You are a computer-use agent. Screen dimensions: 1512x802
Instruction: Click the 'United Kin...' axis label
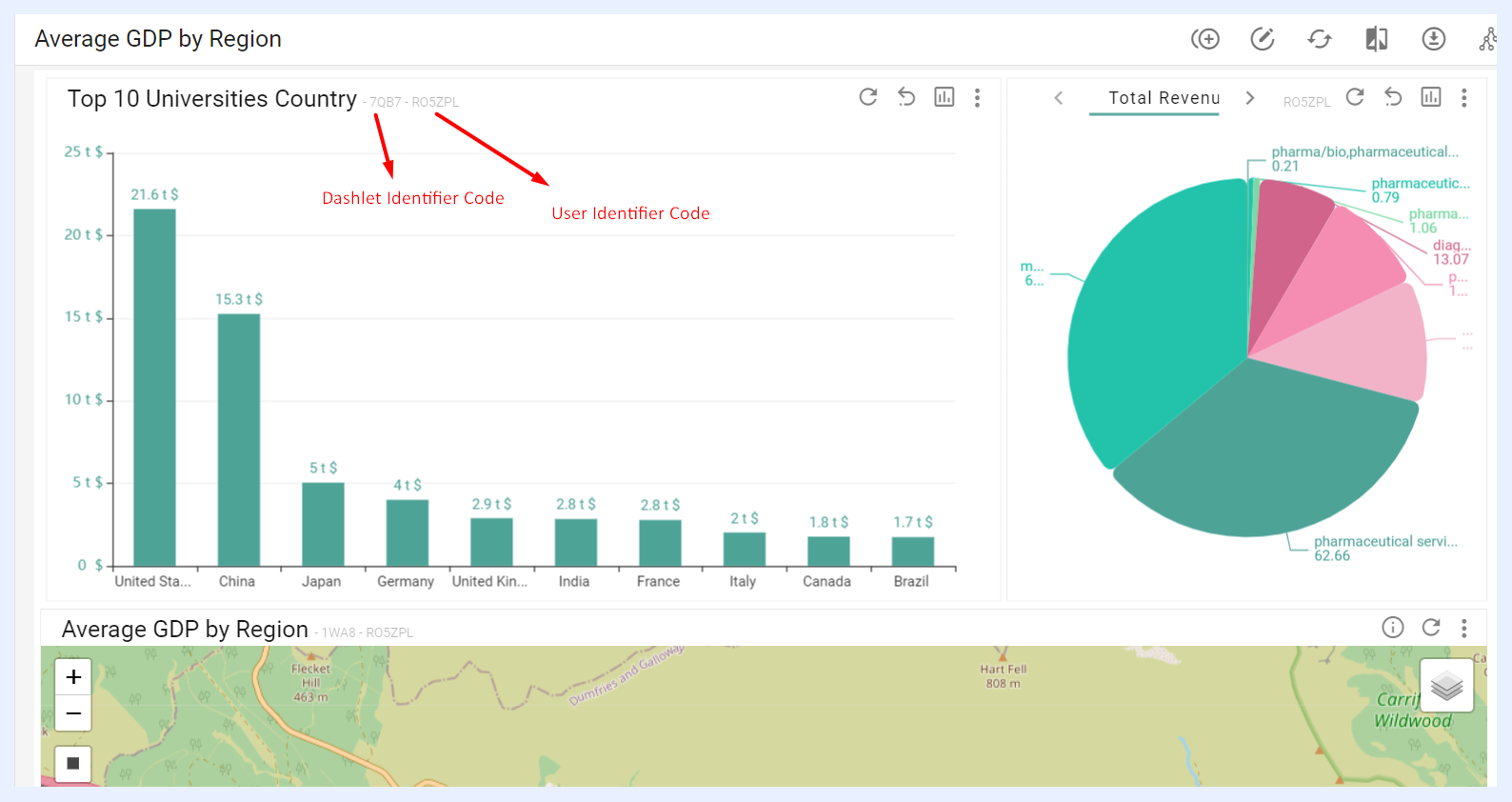pyautogui.click(x=489, y=581)
